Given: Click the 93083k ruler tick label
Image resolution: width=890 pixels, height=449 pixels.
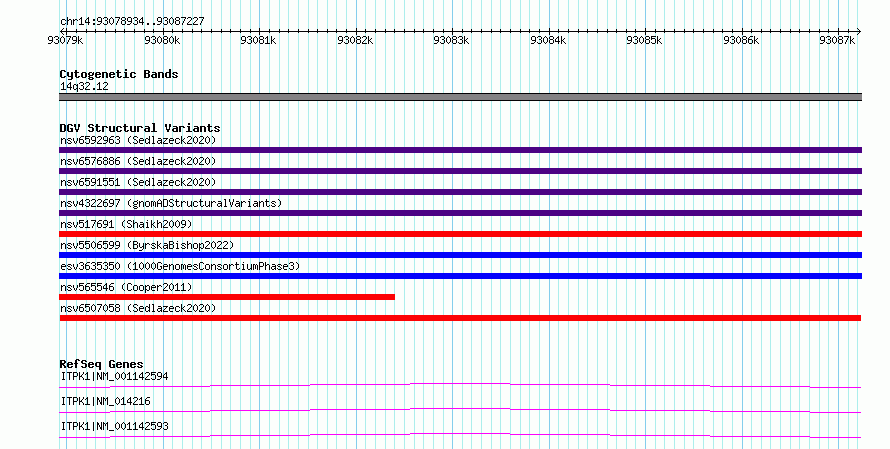Looking at the screenshot, I should tap(451, 40).
